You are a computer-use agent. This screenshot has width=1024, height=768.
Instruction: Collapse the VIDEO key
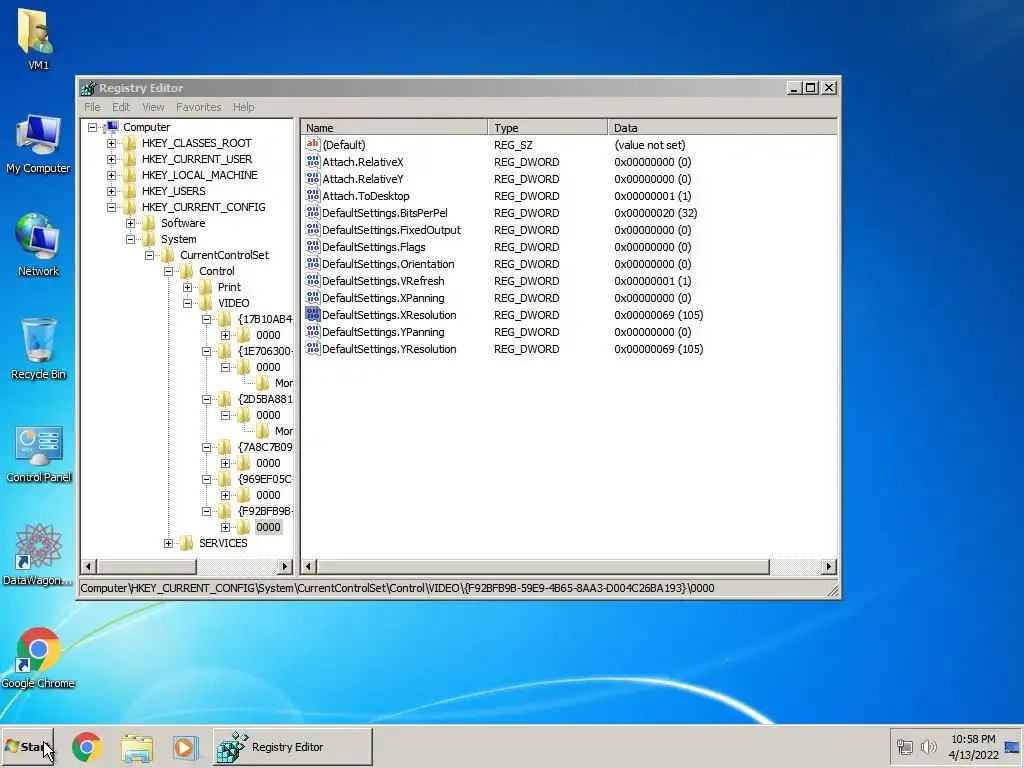187,303
